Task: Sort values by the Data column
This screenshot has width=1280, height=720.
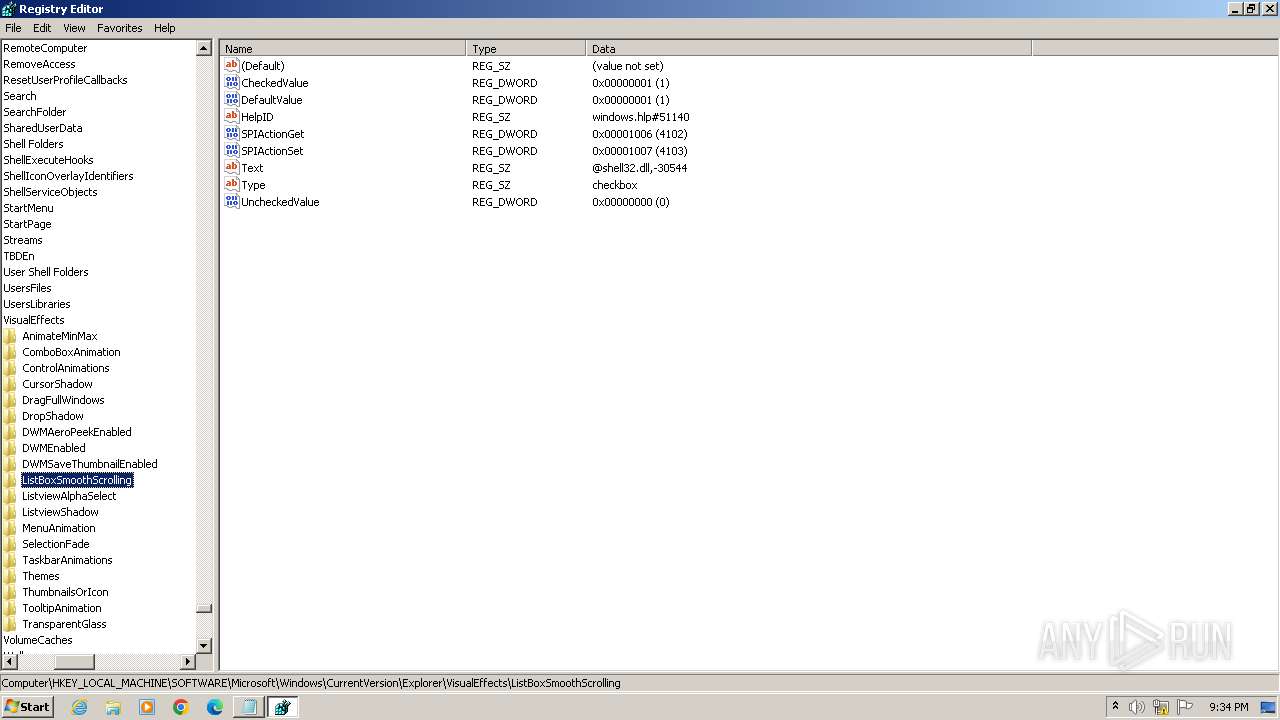Action: pyautogui.click(x=808, y=48)
